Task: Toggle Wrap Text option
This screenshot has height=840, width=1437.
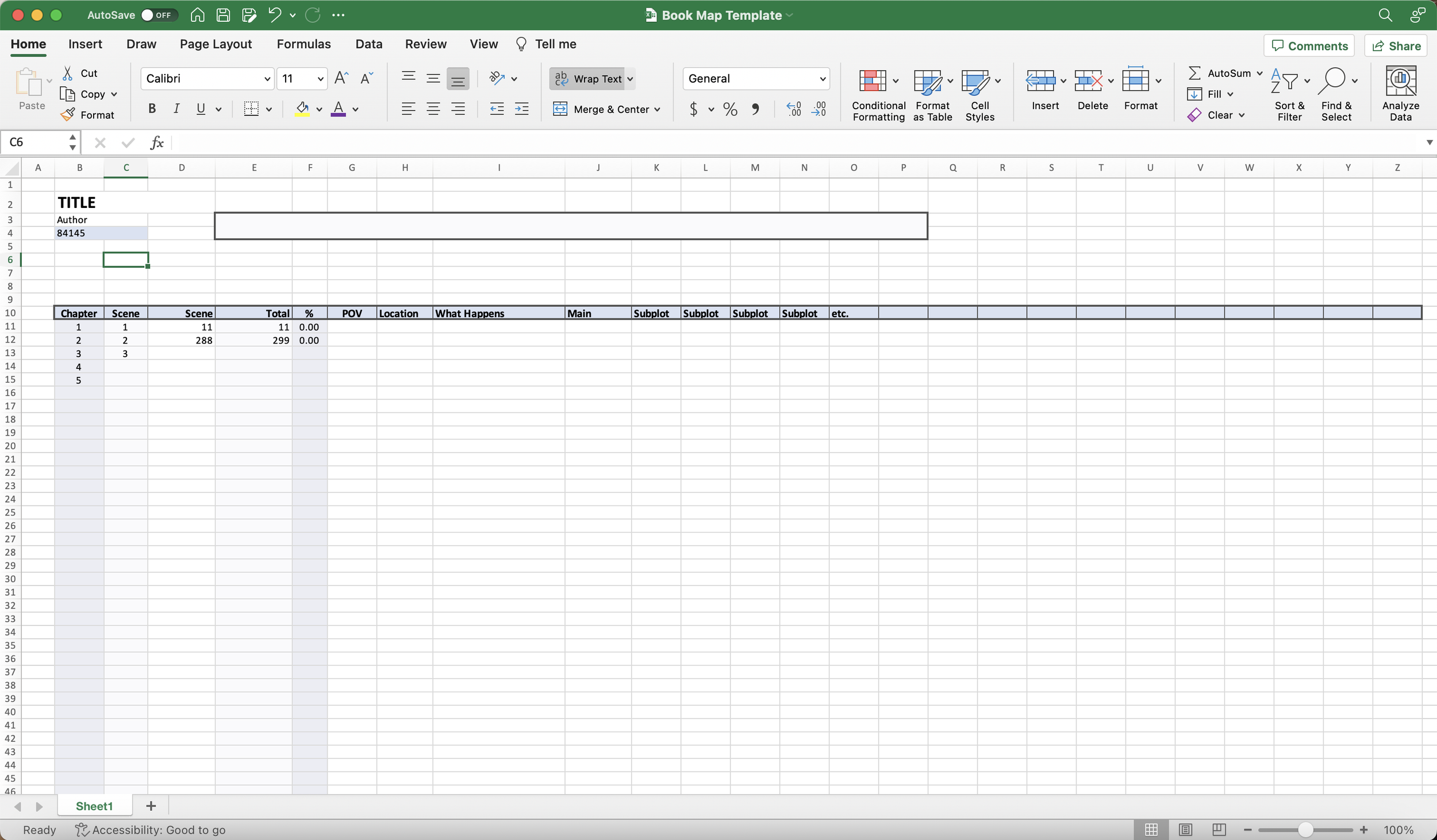Action: (588, 79)
